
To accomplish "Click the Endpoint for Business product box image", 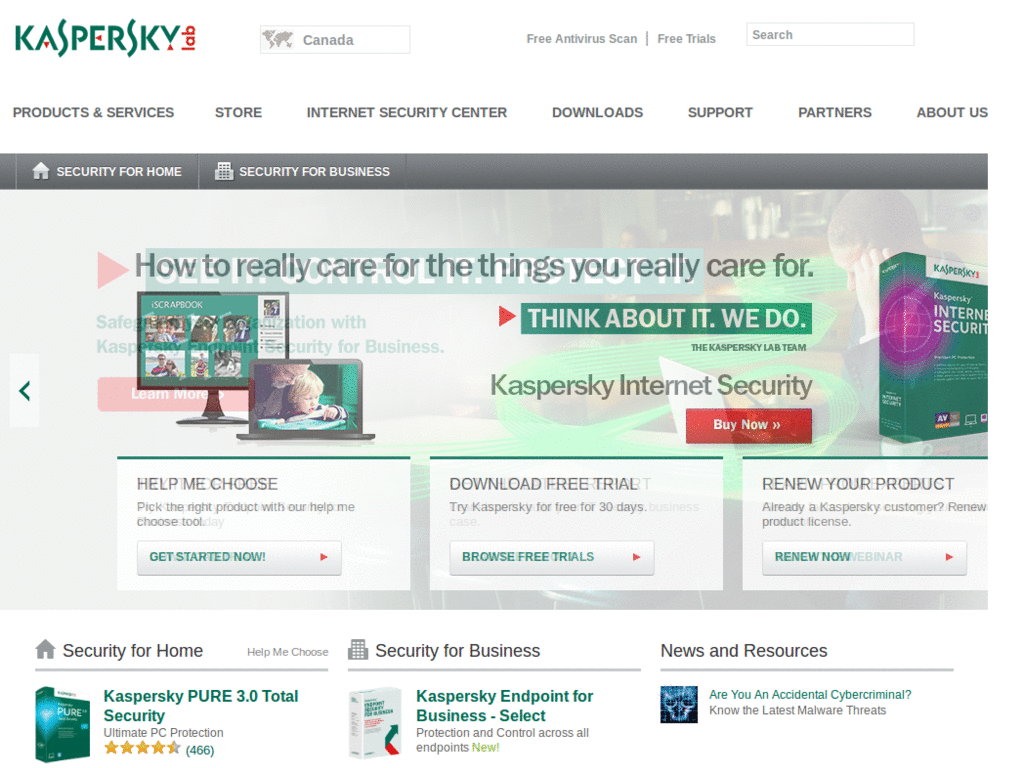I will coord(375,722).
